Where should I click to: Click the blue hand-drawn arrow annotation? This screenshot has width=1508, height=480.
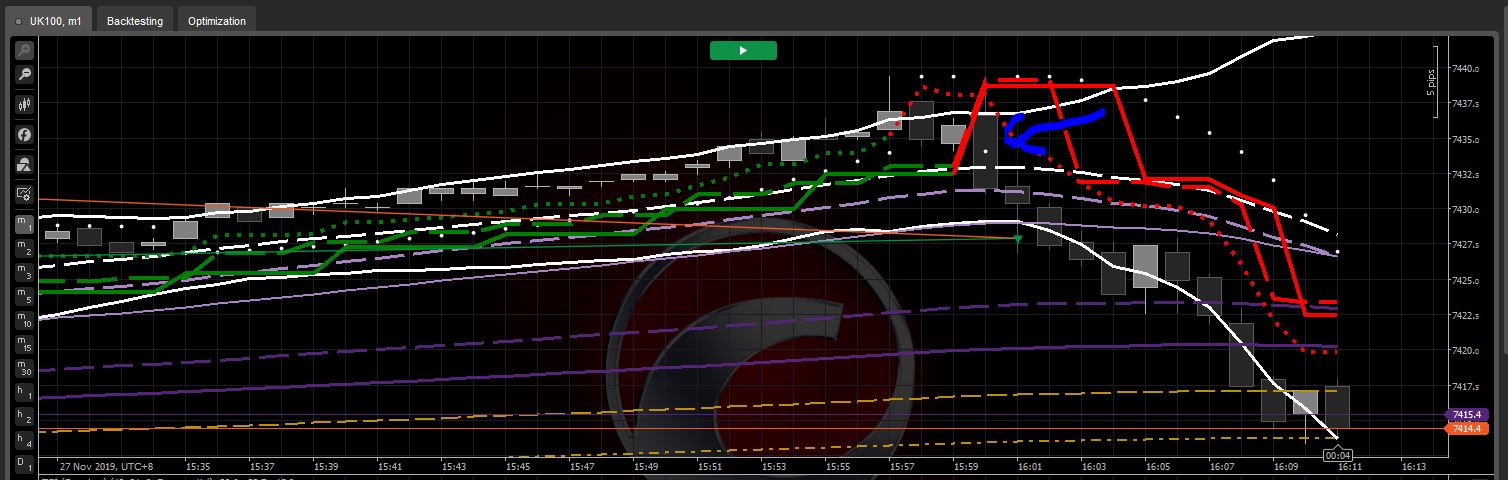tap(1054, 131)
